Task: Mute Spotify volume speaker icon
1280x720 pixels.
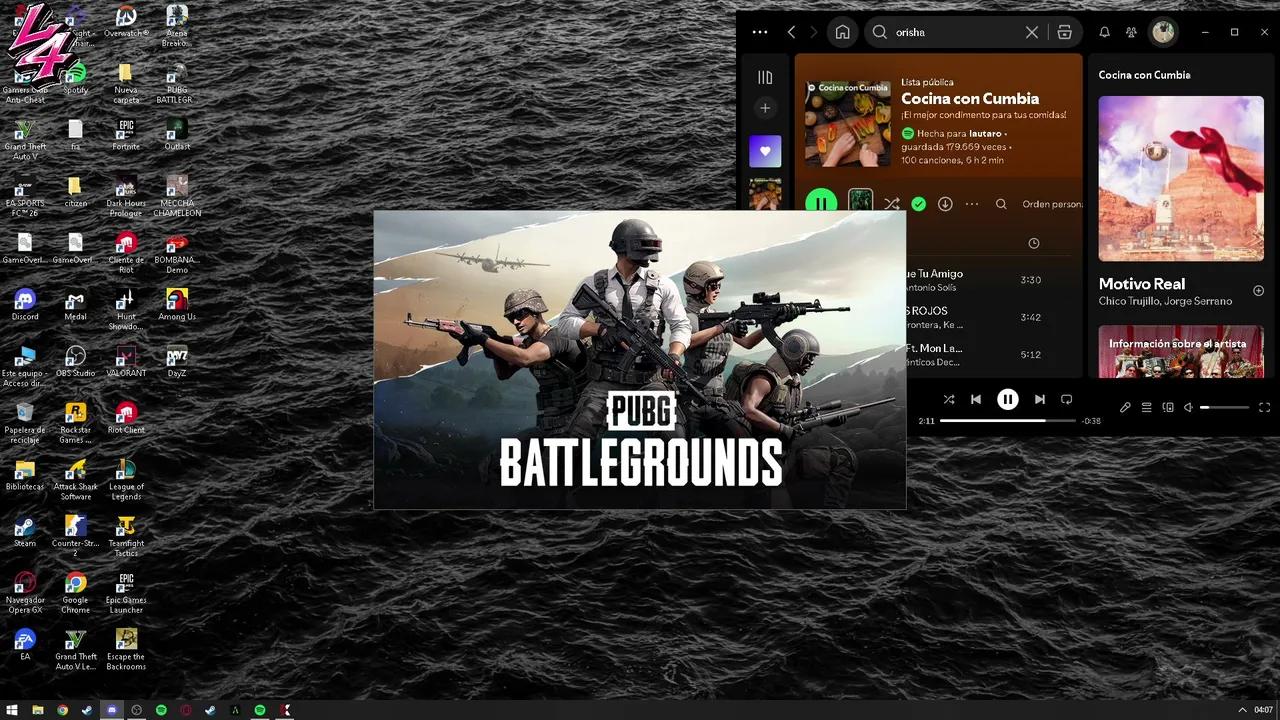Action: click(1189, 407)
